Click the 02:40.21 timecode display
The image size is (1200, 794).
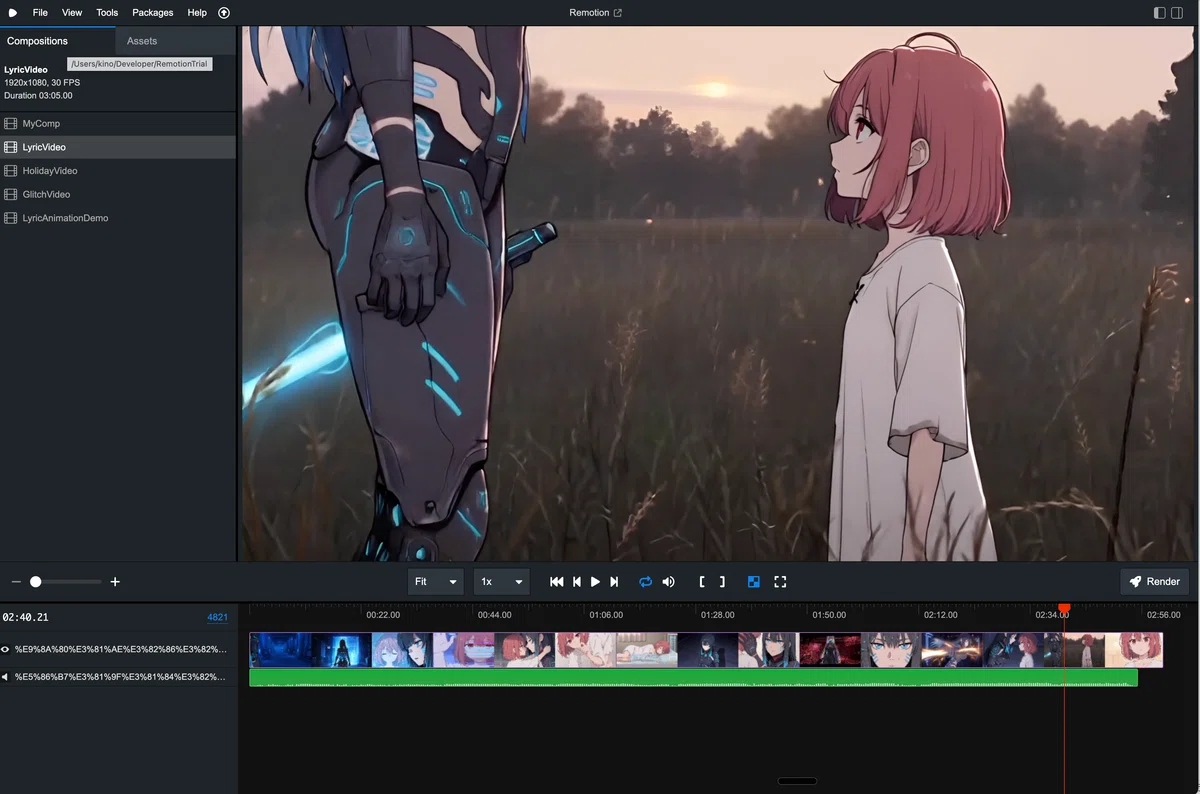tap(26, 618)
